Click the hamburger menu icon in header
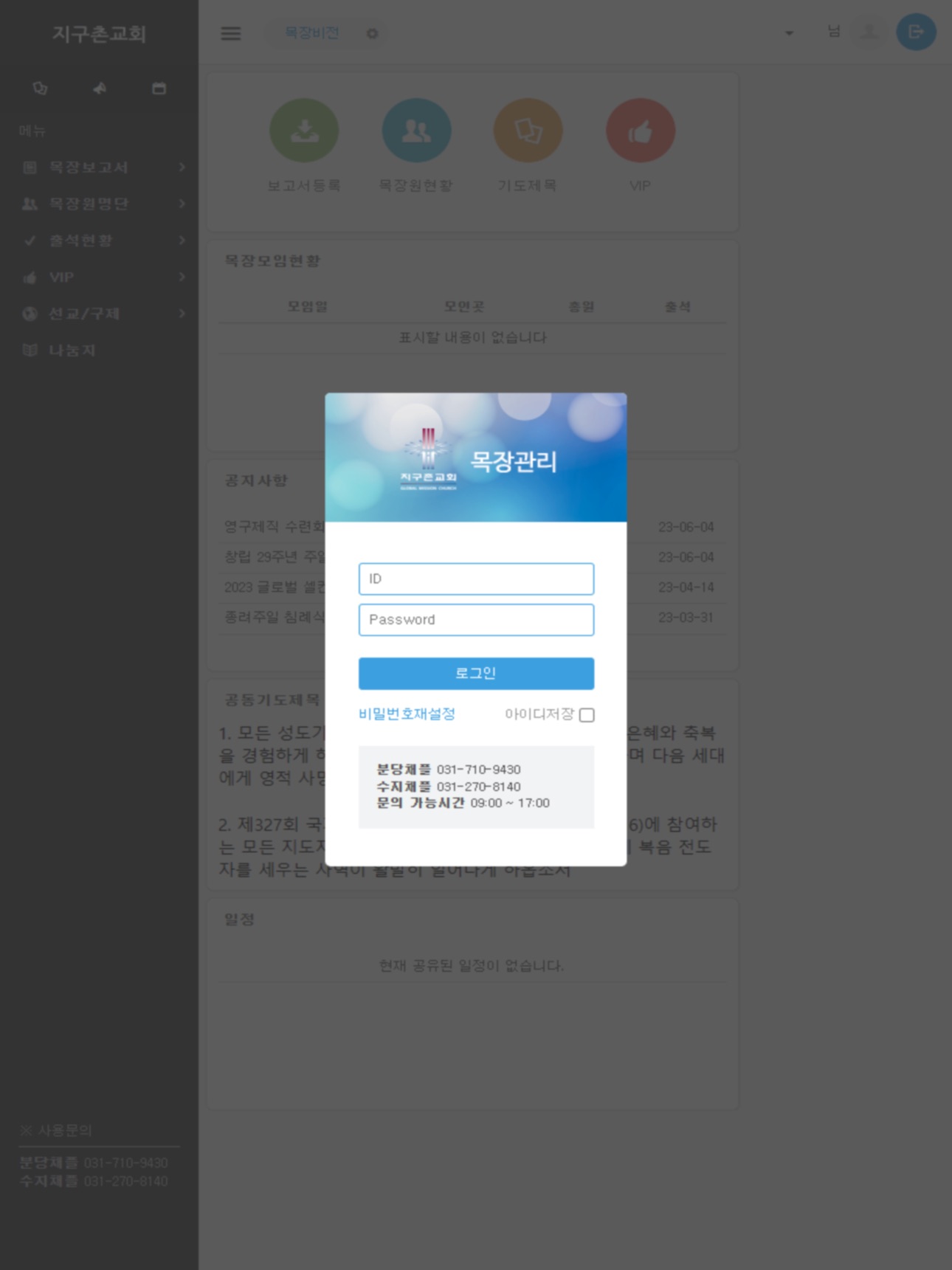Screen dimensions: 952x1270 pos(231,33)
